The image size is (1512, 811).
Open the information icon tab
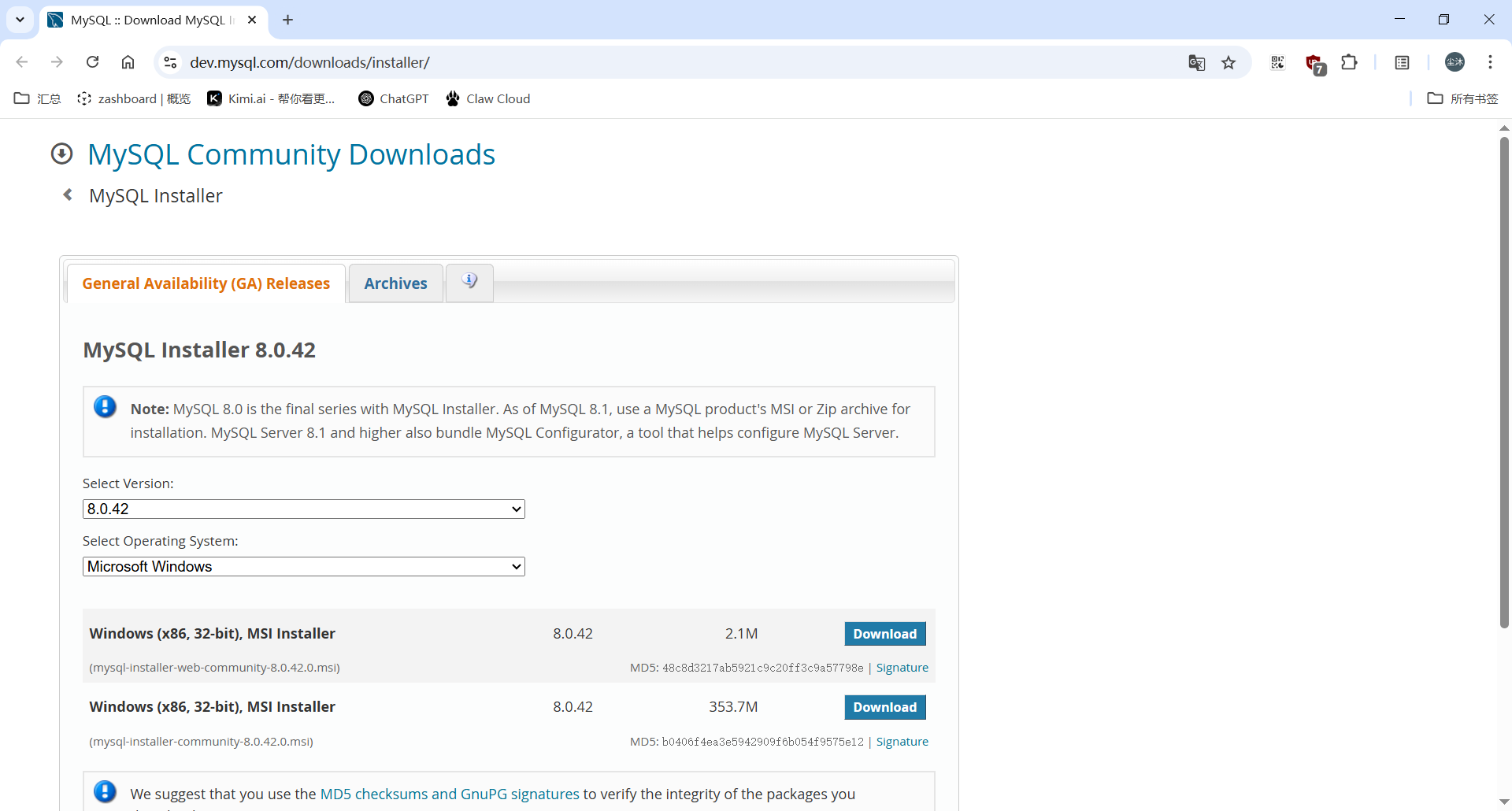469,283
